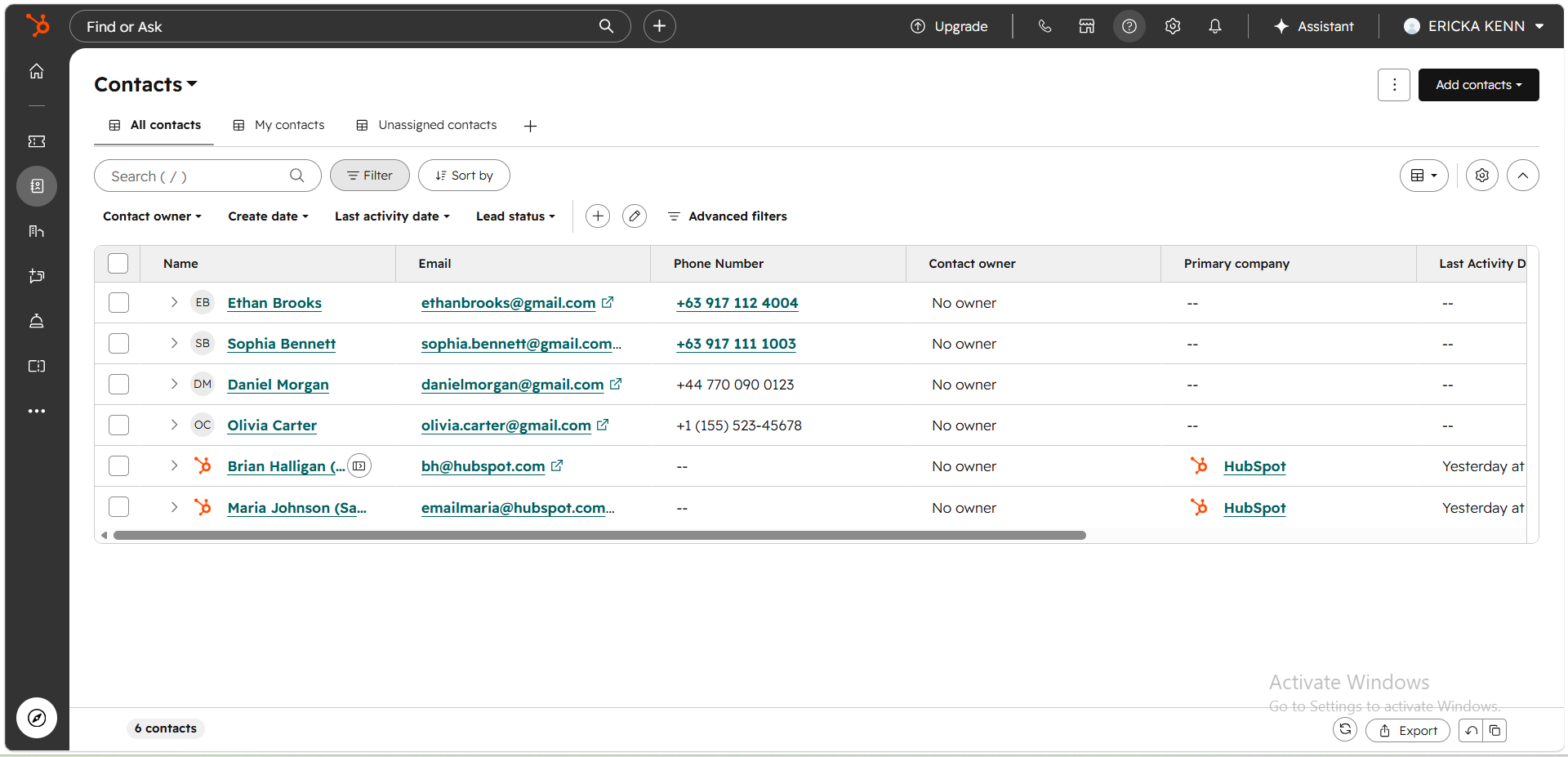This screenshot has width=1568, height=757.
Task: Tick the checkbox for Maria Johnson
Action: click(118, 507)
